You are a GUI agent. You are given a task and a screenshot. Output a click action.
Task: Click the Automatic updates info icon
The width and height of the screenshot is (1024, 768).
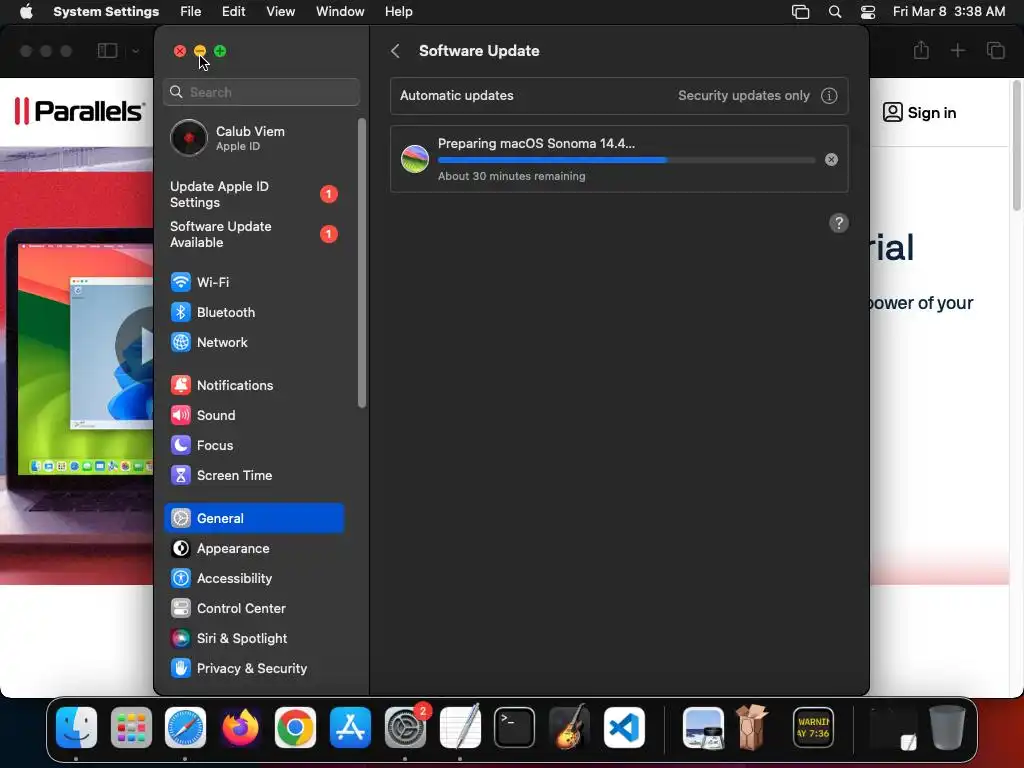pyautogui.click(x=829, y=96)
